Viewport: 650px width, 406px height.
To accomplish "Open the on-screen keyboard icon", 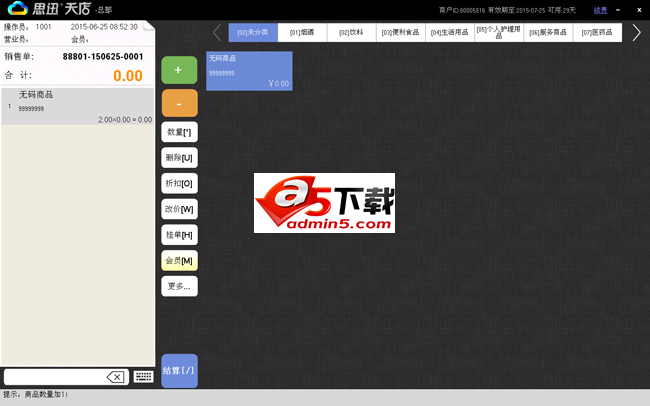I will [143, 377].
